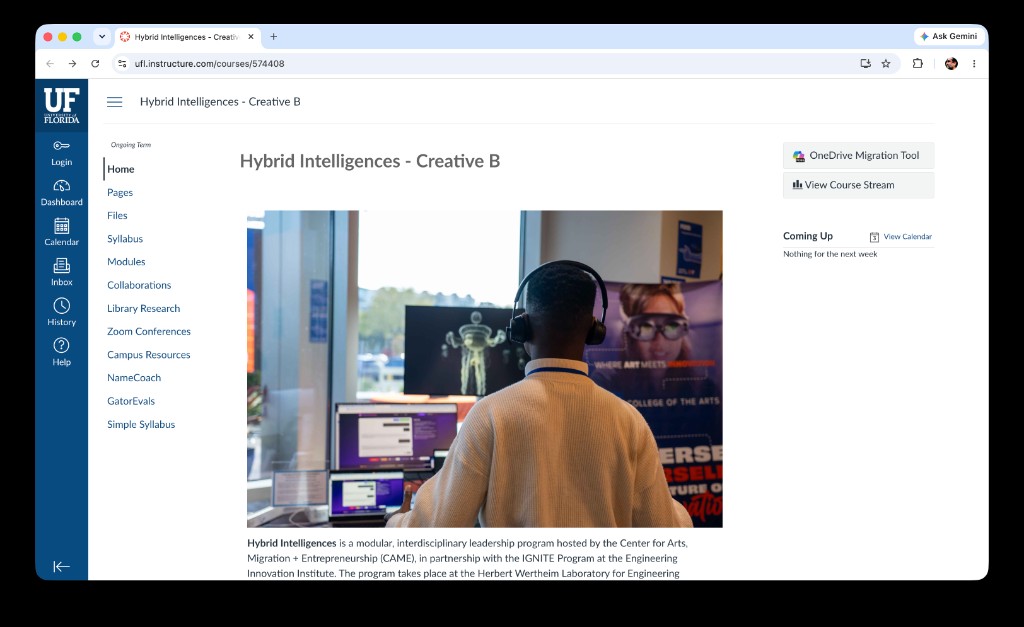Expand the tab search dropdown arrow

pos(102,37)
